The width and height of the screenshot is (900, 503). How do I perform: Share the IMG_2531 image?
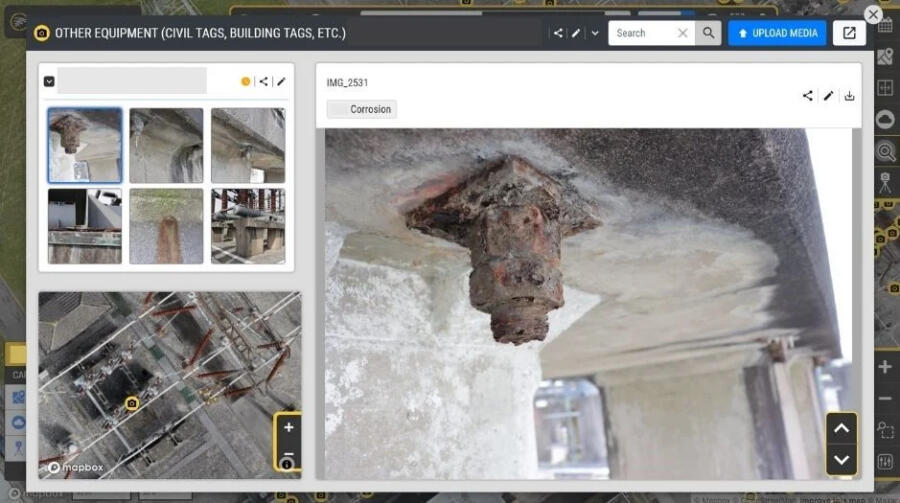coord(807,96)
